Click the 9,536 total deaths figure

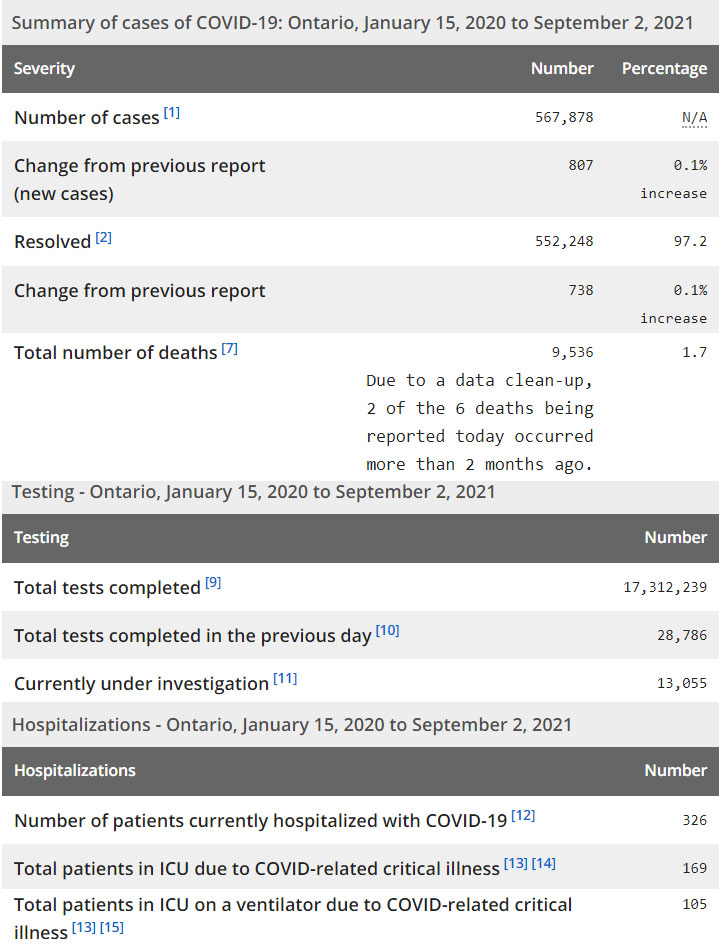tap(572, 352)
